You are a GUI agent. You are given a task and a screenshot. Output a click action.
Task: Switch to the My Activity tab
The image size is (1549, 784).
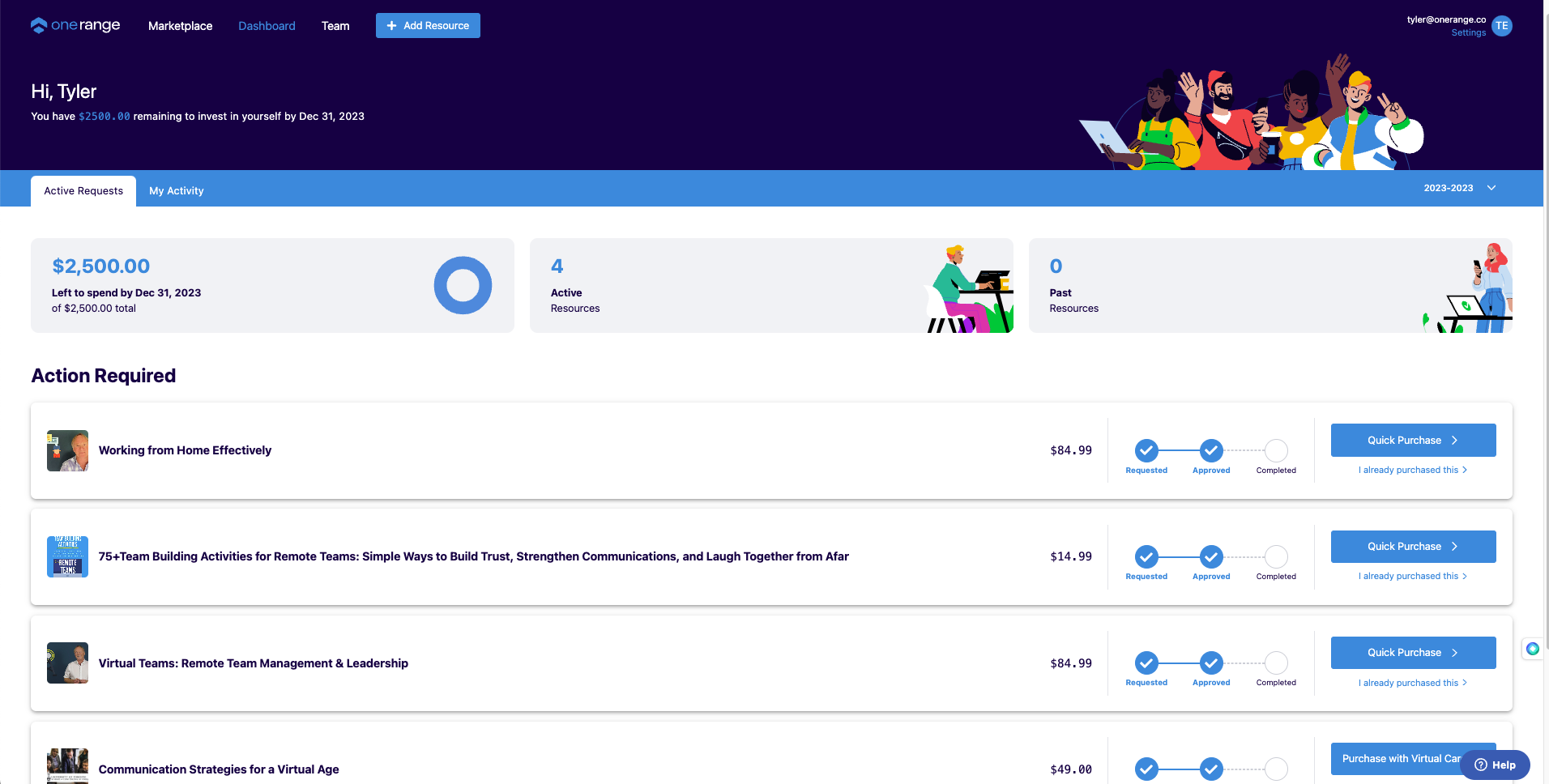click(x=176, y=191)
